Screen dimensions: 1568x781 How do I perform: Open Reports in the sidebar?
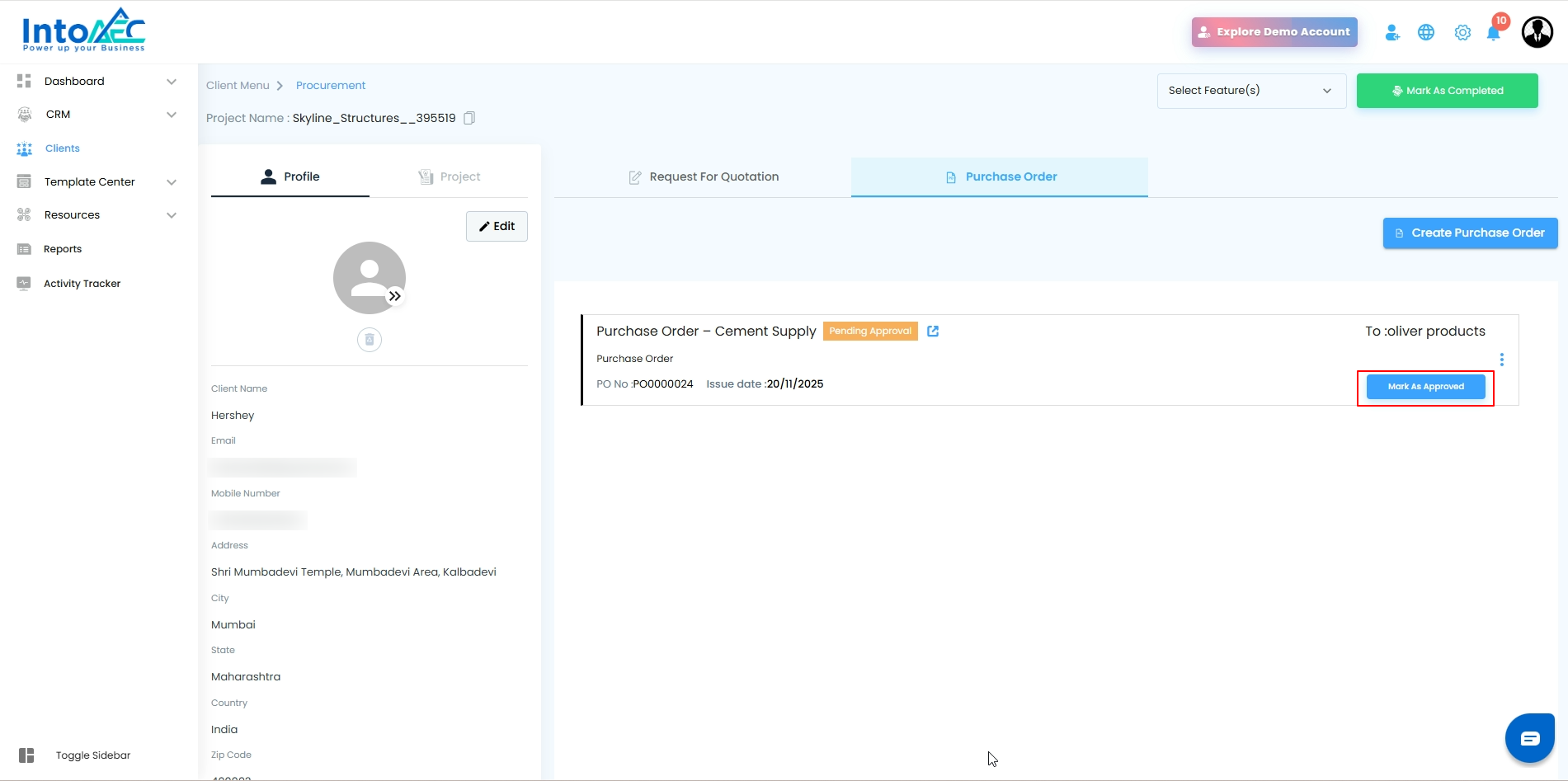[x=63, y=249]
